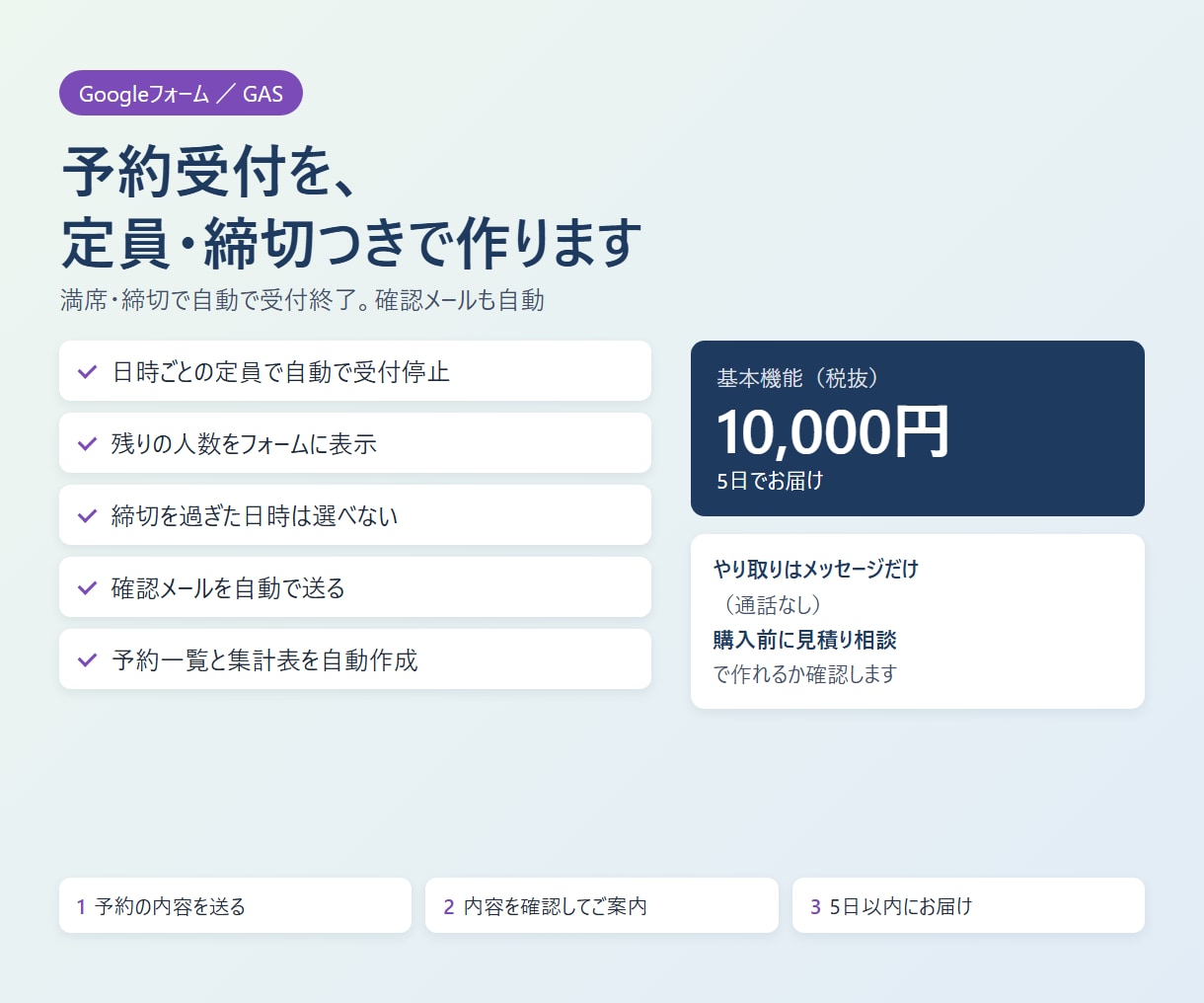Click step 1 card 予約の内容を送る
Image resolution: width=1204 pixels, height=1003 pixels.
click(235, 905)
